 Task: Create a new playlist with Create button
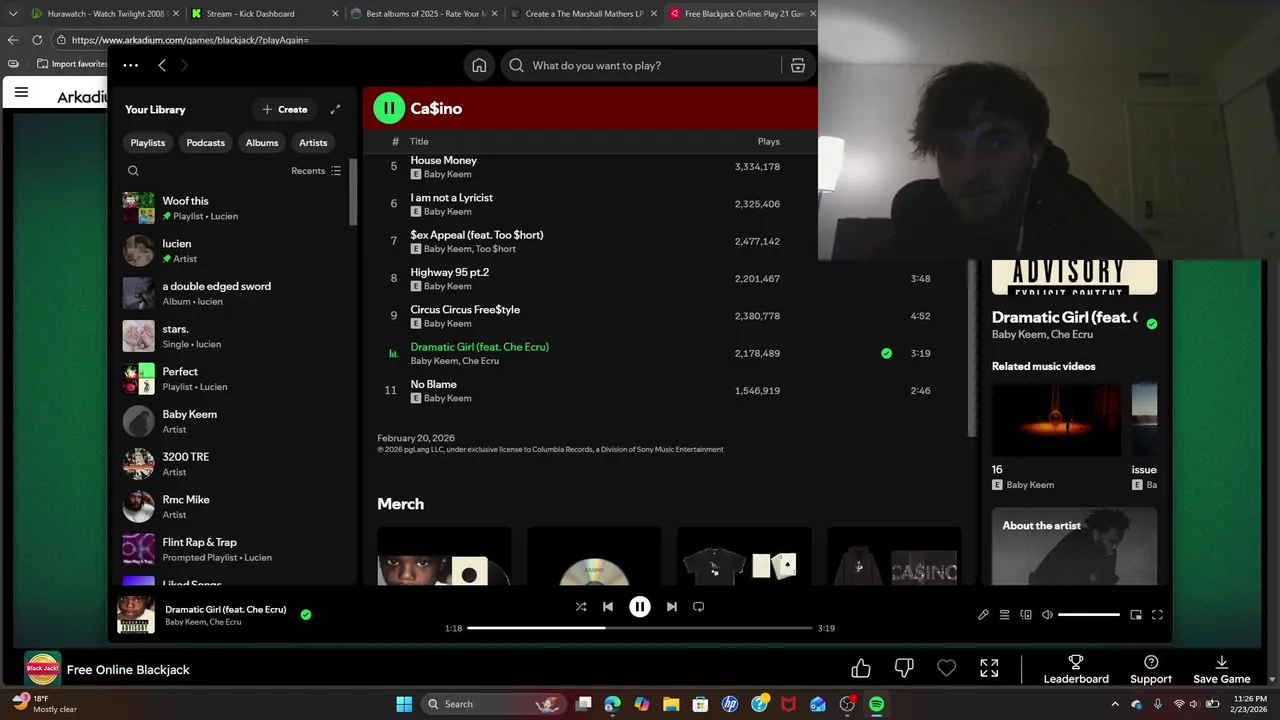[285, 109]
